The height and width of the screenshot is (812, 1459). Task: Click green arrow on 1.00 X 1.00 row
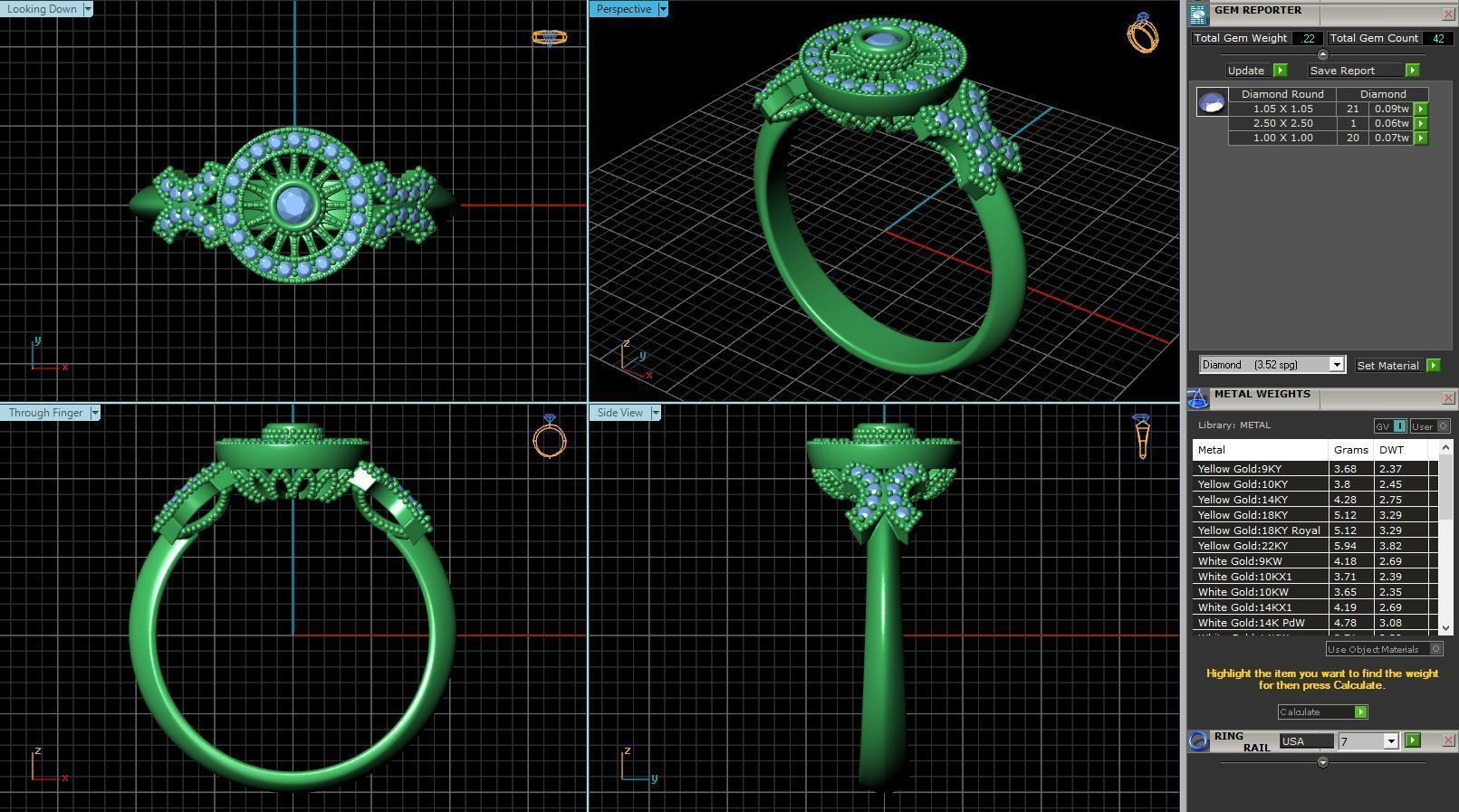click(1420, 138)
